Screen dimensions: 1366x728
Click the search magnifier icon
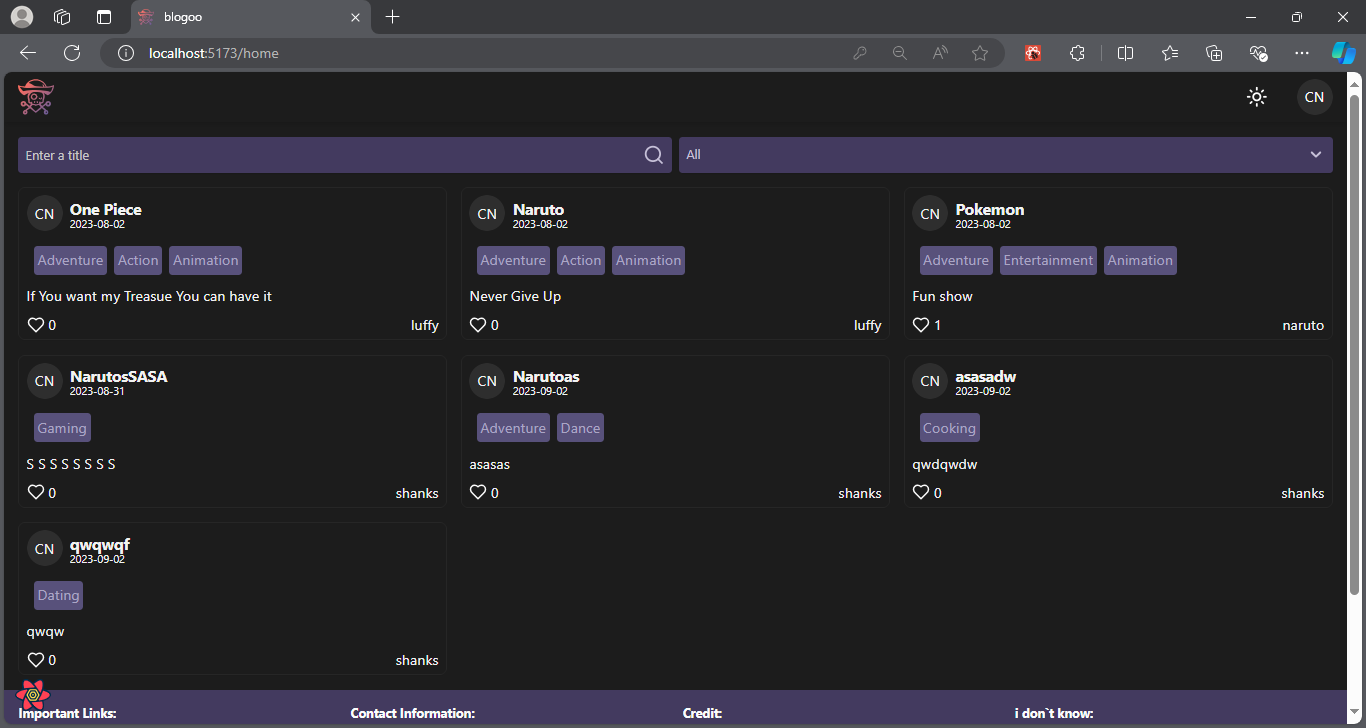click(653, 155)
